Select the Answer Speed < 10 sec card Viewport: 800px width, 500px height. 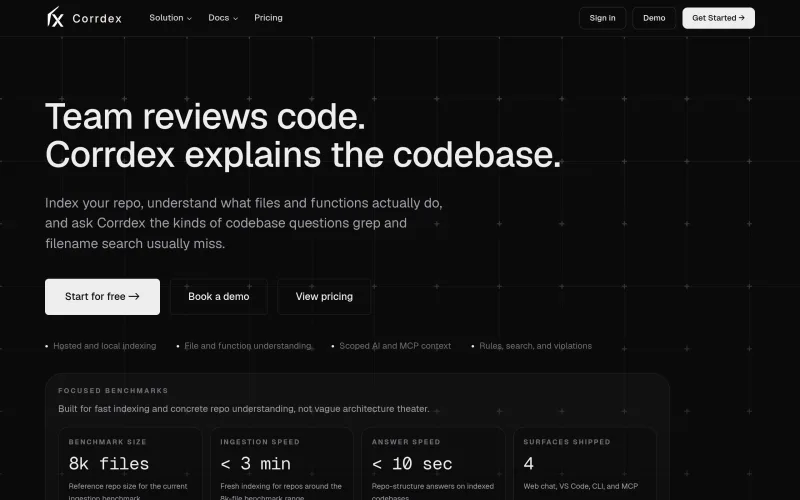433,464
